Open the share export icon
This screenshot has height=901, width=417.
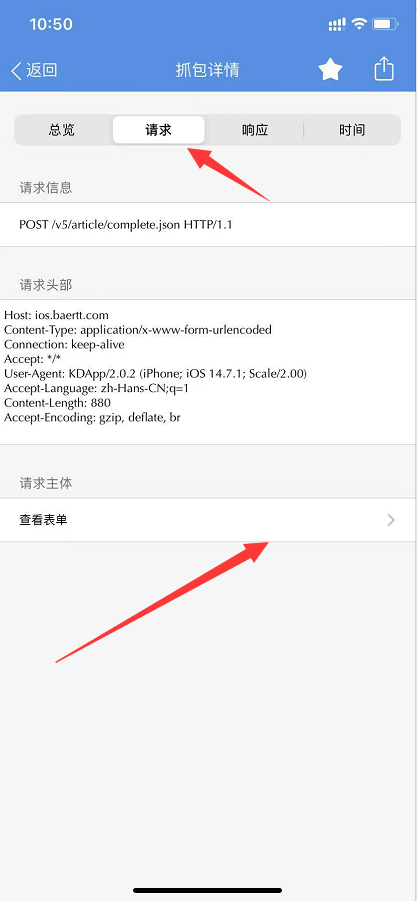(384, 69)
